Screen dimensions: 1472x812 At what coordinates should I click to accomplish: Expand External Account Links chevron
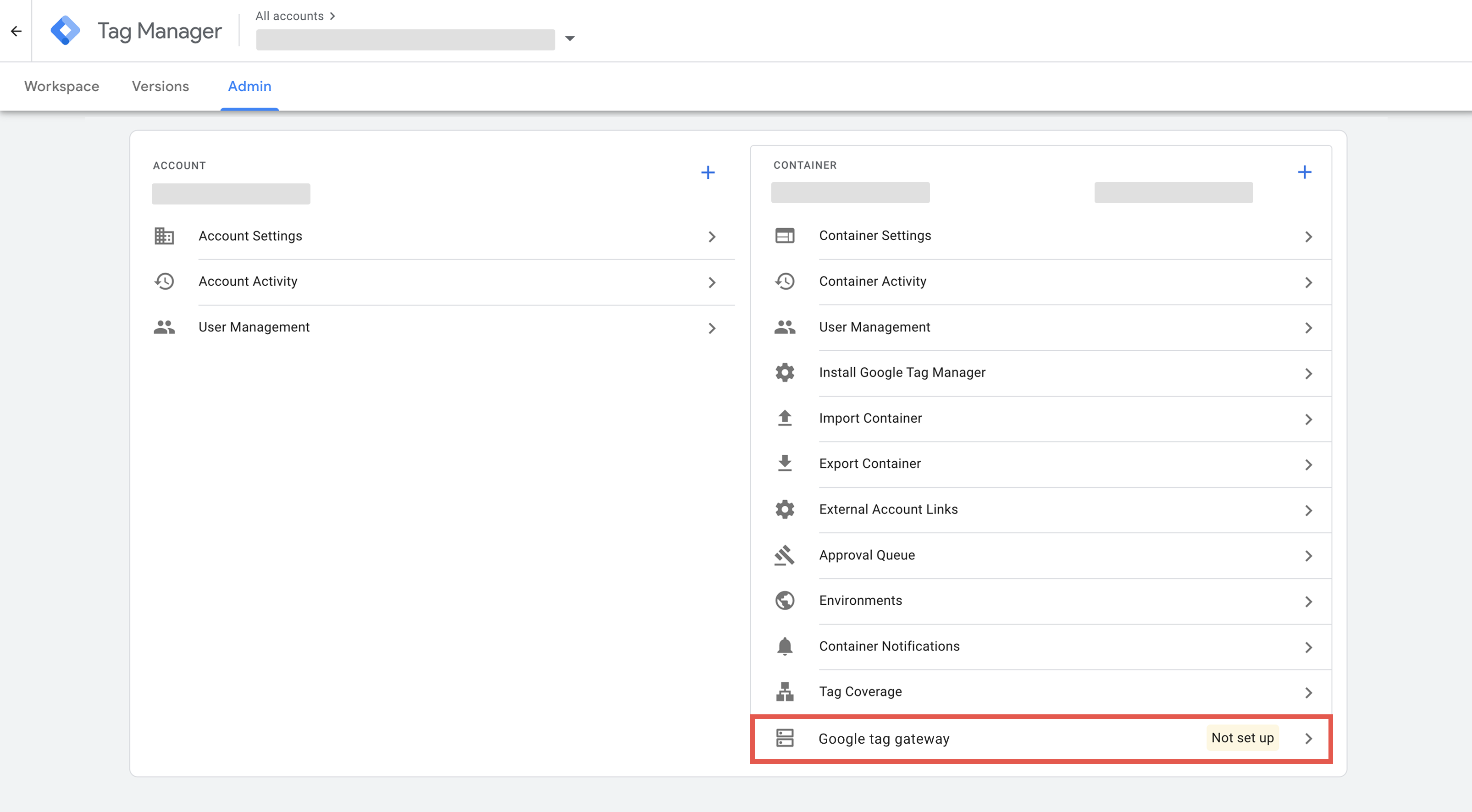(1309, 510)
